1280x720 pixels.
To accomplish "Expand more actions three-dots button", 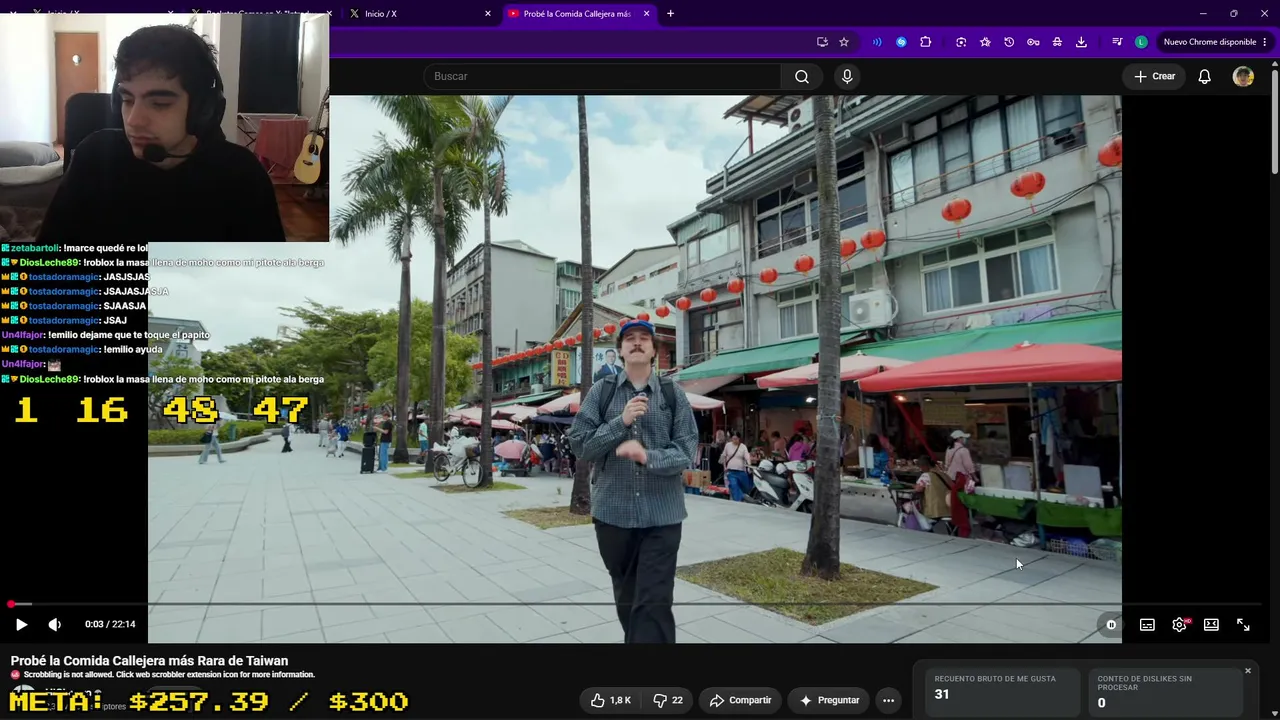I will click(888, 700).
